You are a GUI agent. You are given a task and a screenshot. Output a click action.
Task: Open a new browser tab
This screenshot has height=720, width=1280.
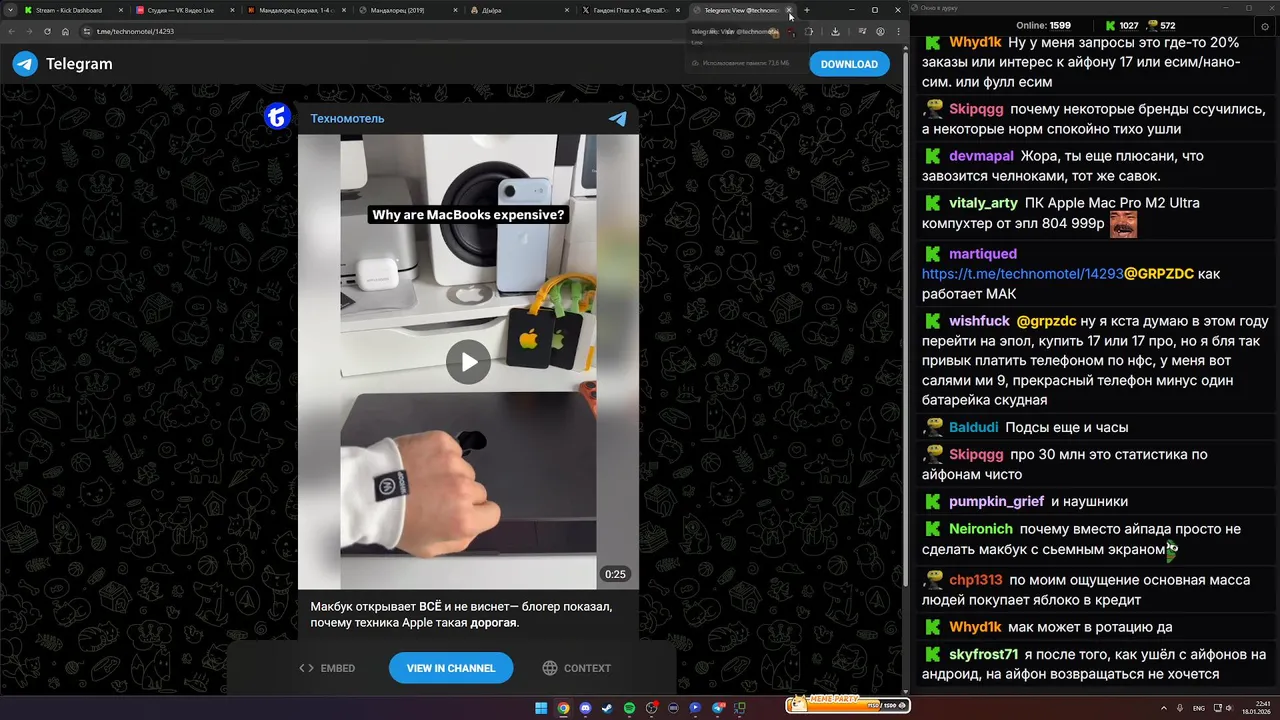click(807, 10)
